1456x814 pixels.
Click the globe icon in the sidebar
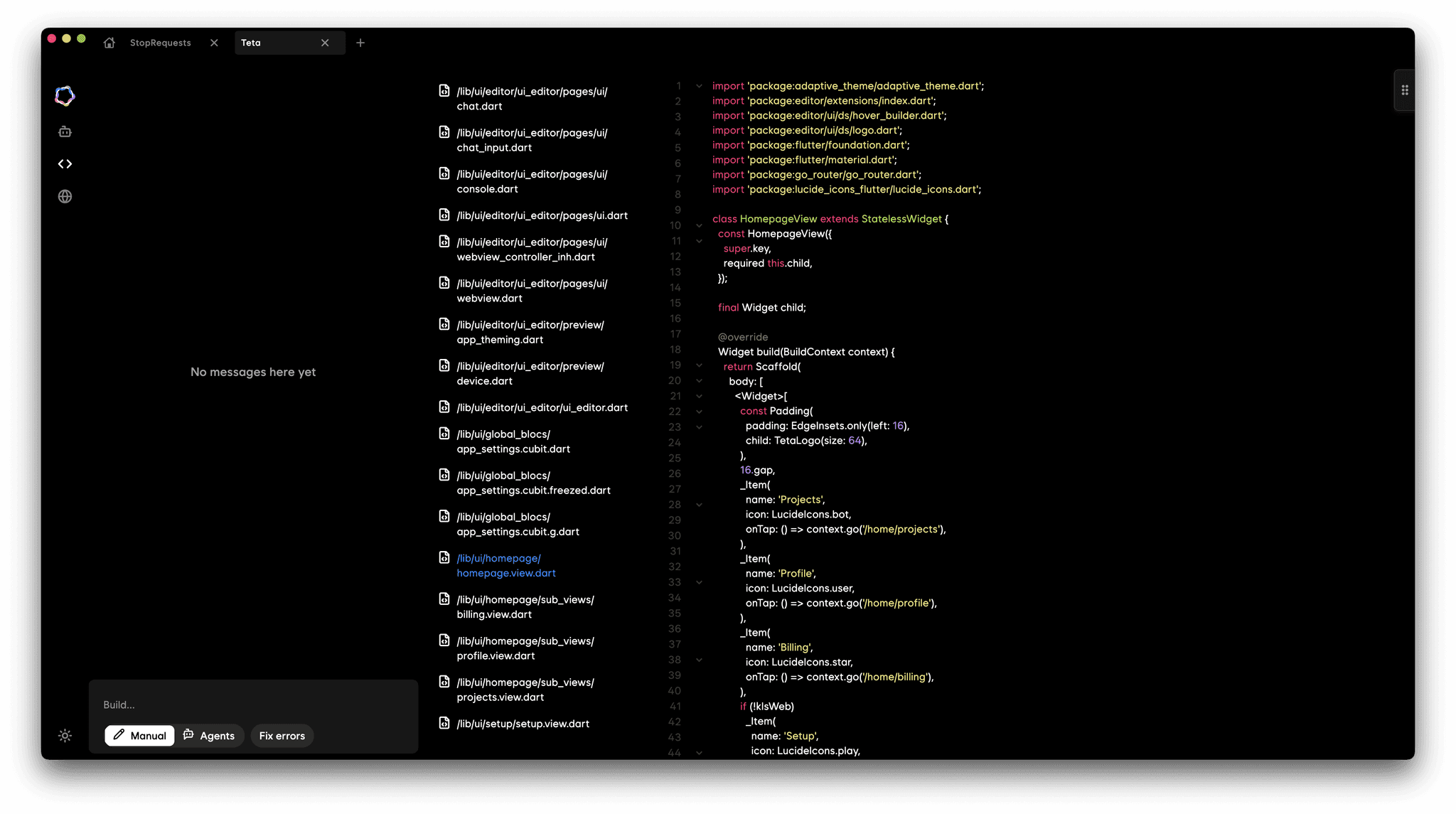pyautogui.click(x=65, y=196)
